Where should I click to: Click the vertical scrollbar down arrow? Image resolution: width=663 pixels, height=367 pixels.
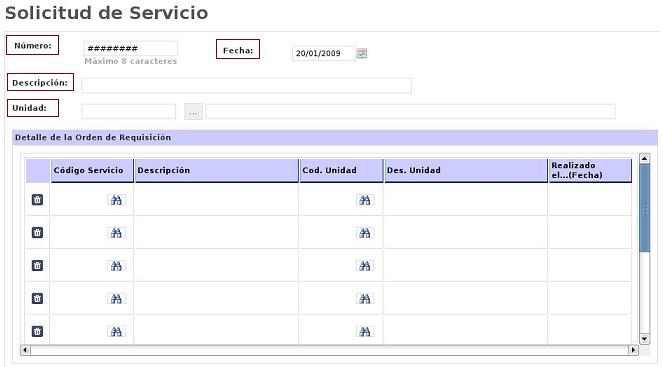tap(644, 339)
